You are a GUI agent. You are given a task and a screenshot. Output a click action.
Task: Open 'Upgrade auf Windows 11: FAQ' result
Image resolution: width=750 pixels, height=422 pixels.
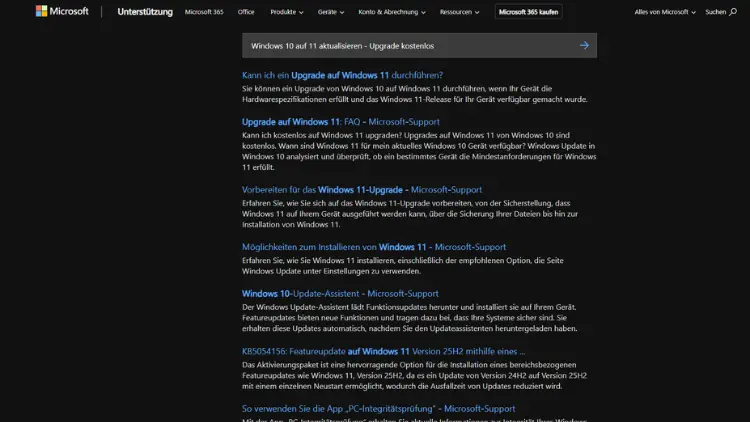[x=341, y=122]
